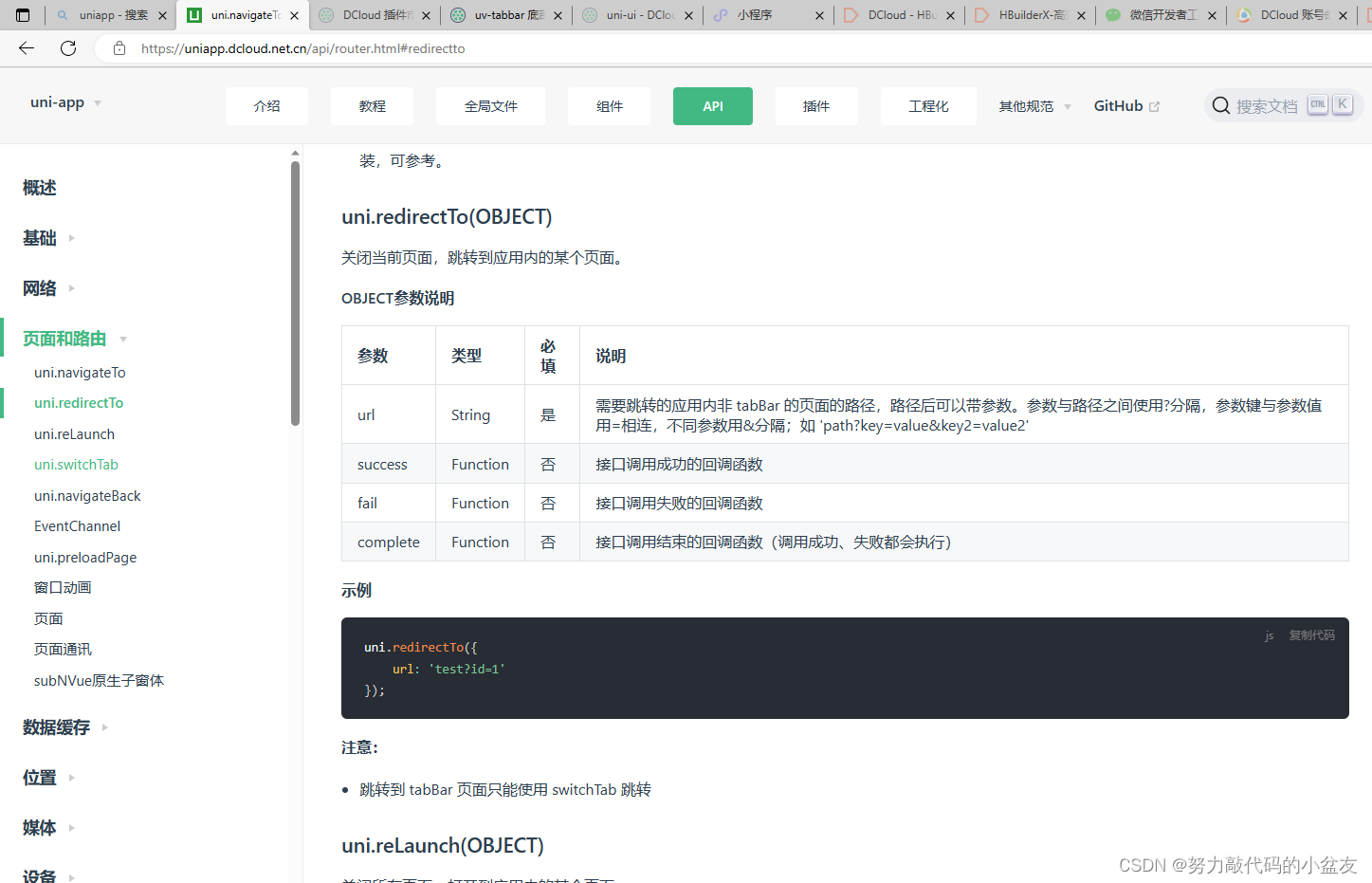Open the tab actions menu icon
The width and height of the screenshot is (1372, 883).
tap(23, 15)
